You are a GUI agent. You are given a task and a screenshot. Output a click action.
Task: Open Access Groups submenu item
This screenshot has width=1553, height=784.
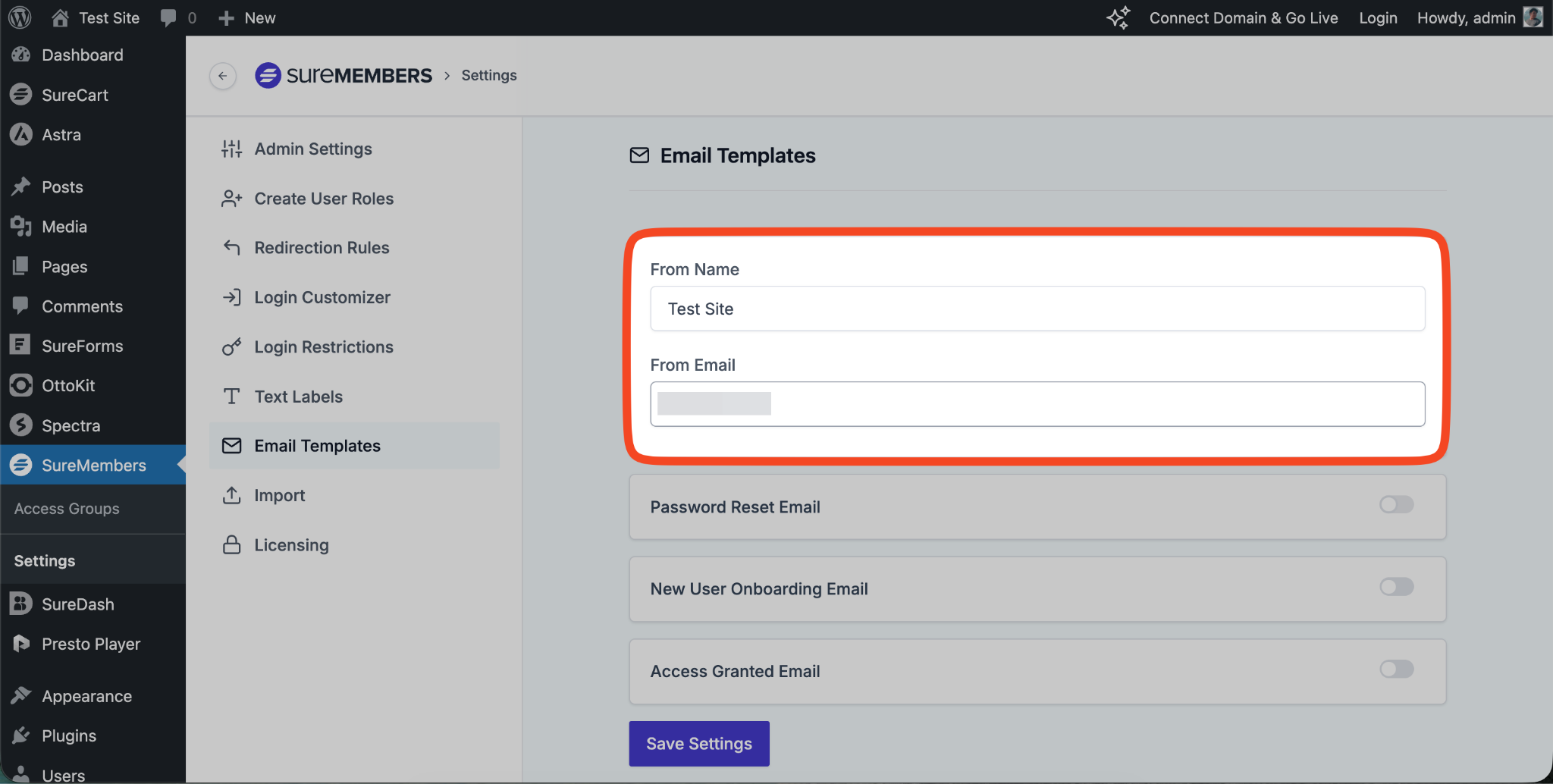[x=67, y=509]
